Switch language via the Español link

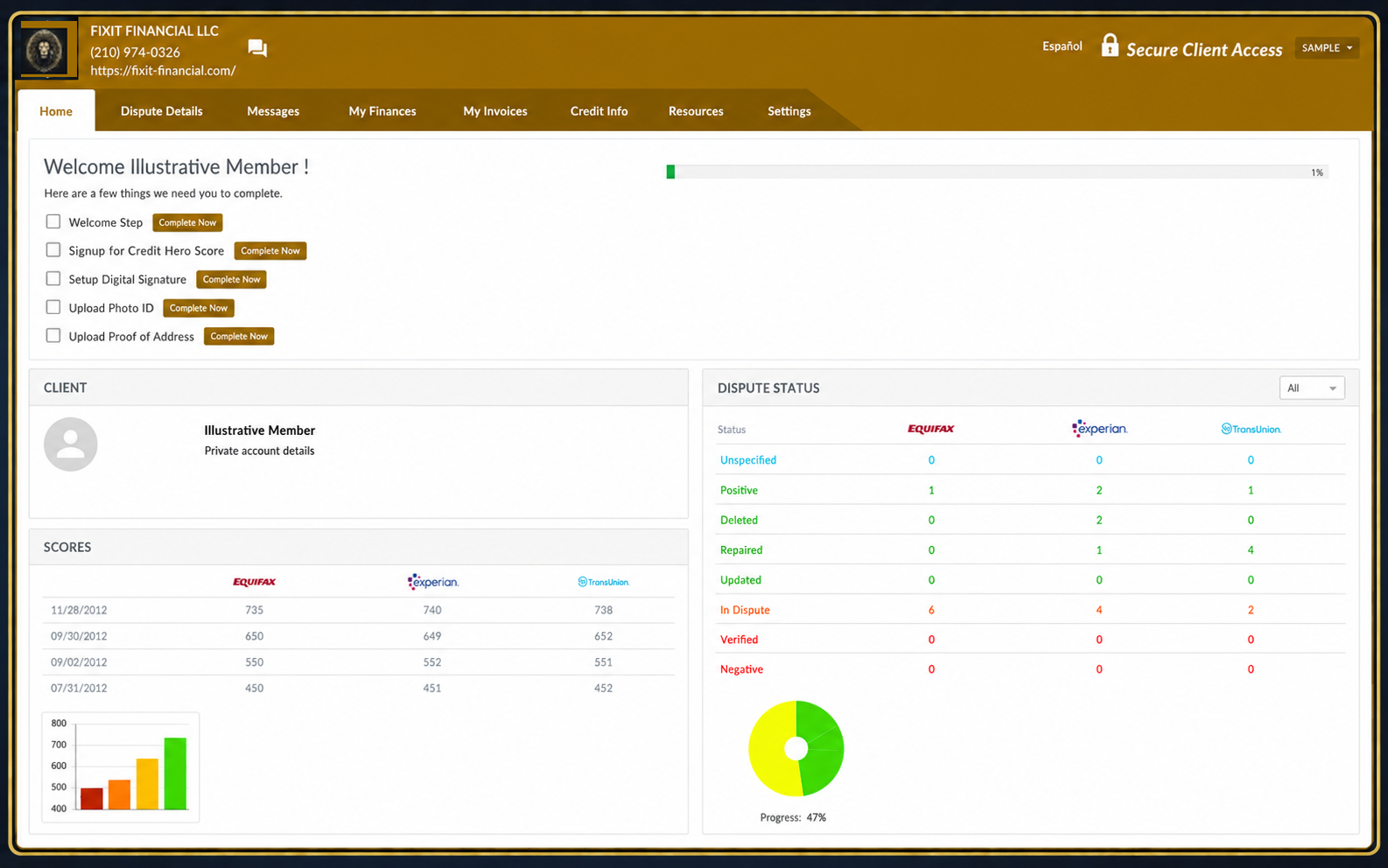coord(1062,46)
